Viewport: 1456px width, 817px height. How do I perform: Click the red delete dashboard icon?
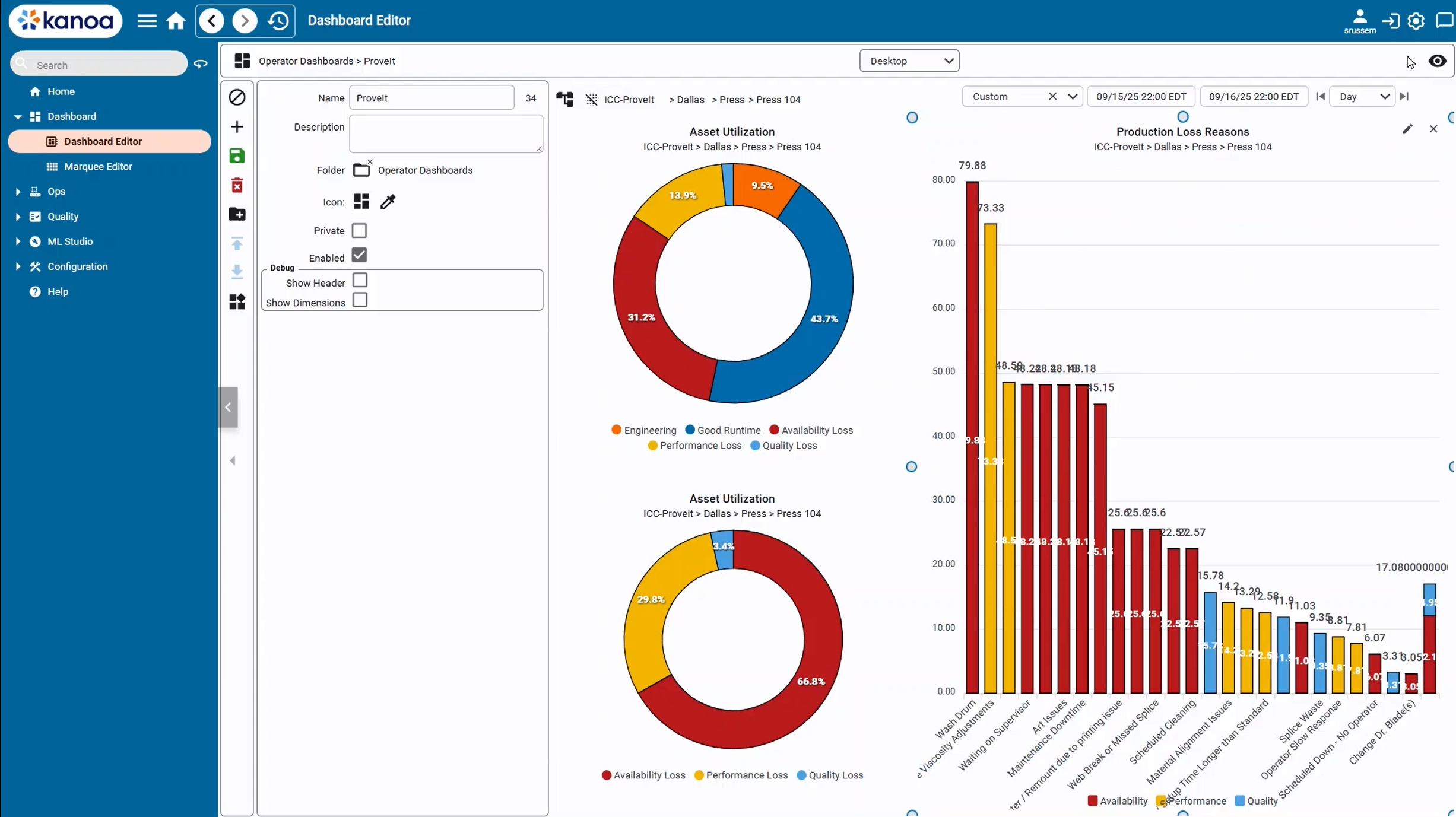tap(237, 185)
